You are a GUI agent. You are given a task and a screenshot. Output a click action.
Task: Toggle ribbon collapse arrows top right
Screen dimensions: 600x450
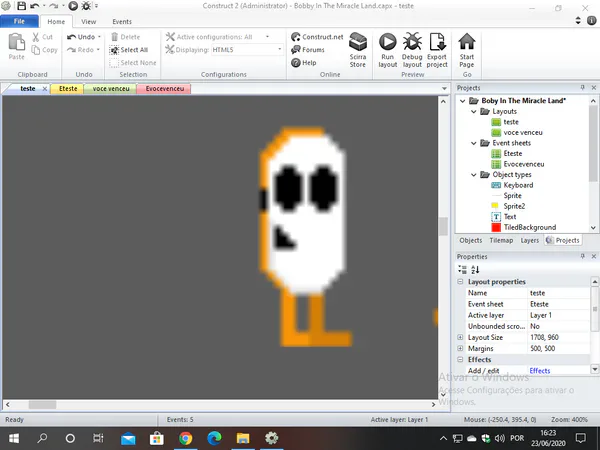pos(578,21)
